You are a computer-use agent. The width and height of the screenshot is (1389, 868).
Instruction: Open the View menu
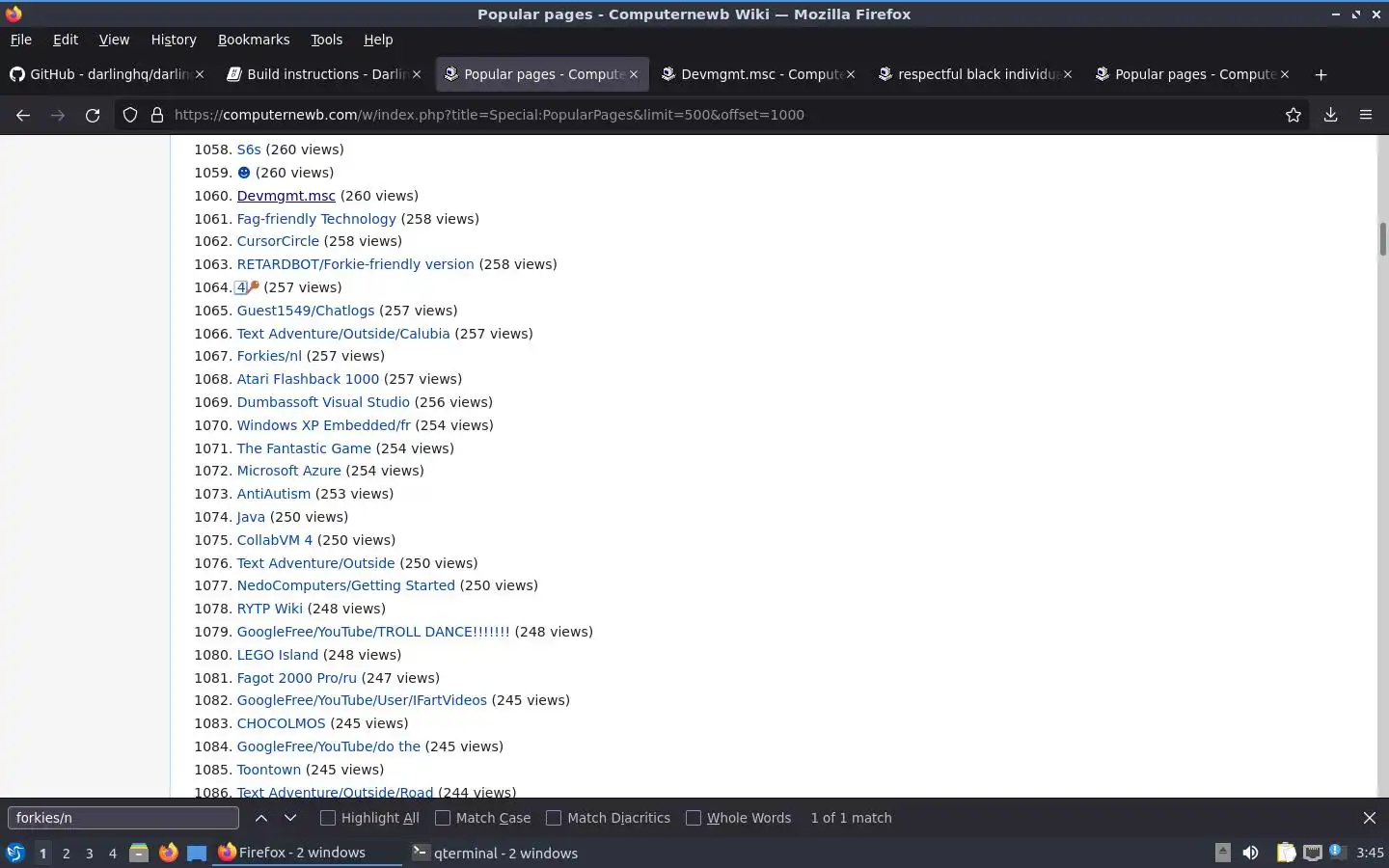(114, 40)
